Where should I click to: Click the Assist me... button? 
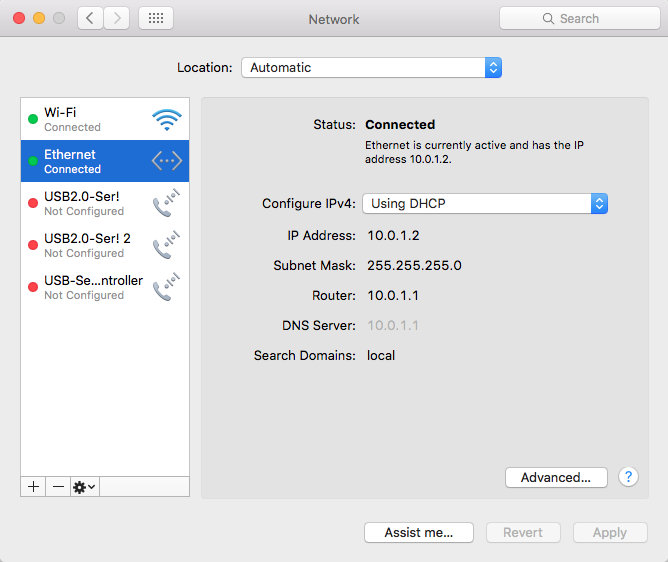pos(419,533)
